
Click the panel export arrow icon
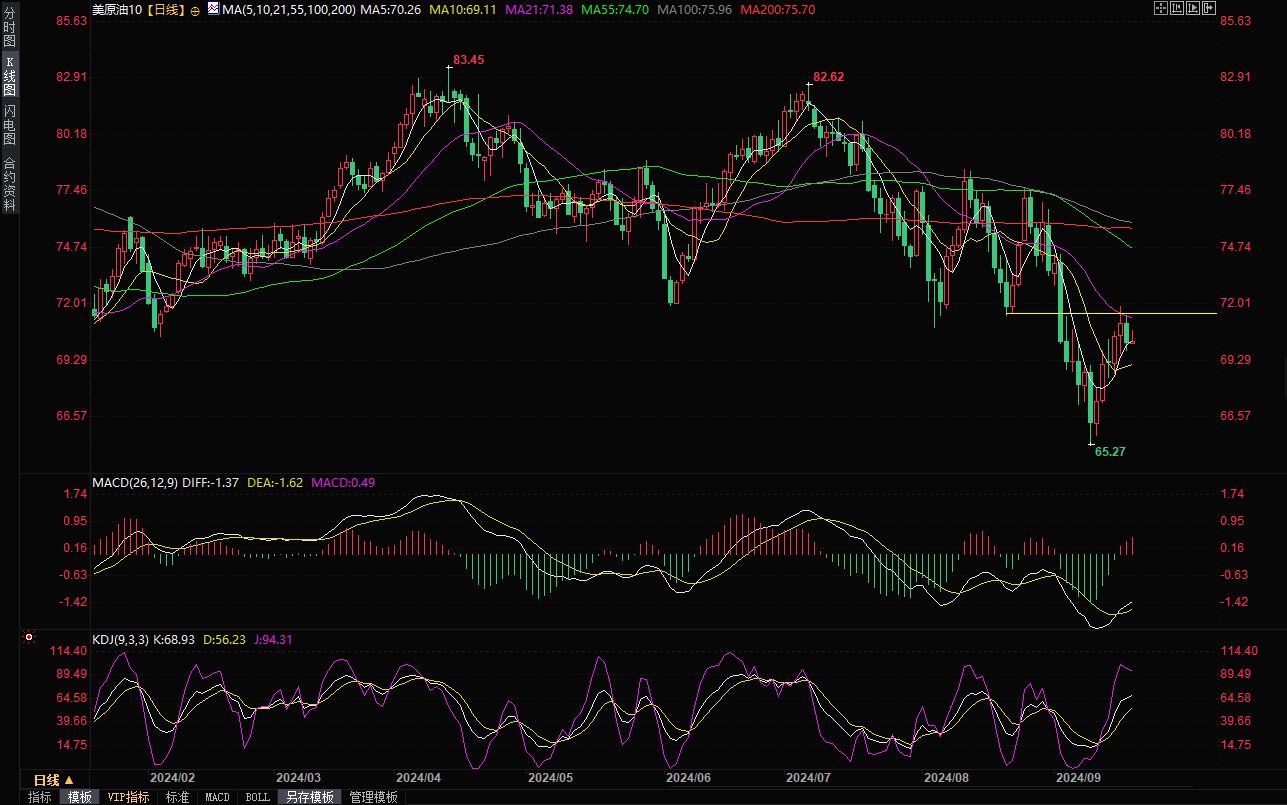click(1210, 8)
